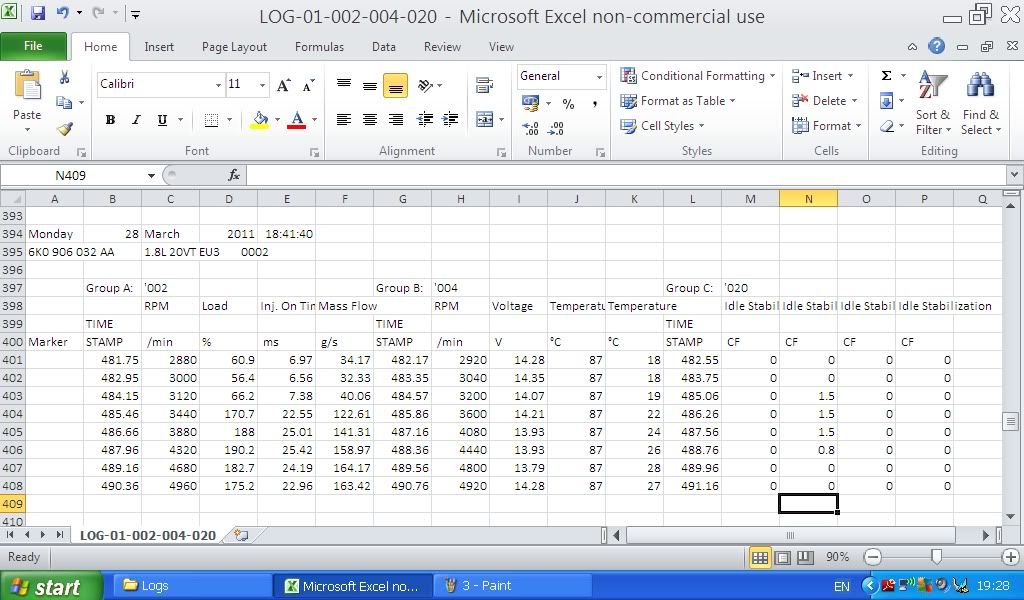
Task: Open the Calibri font name dropdown
Action: (218, 85)
